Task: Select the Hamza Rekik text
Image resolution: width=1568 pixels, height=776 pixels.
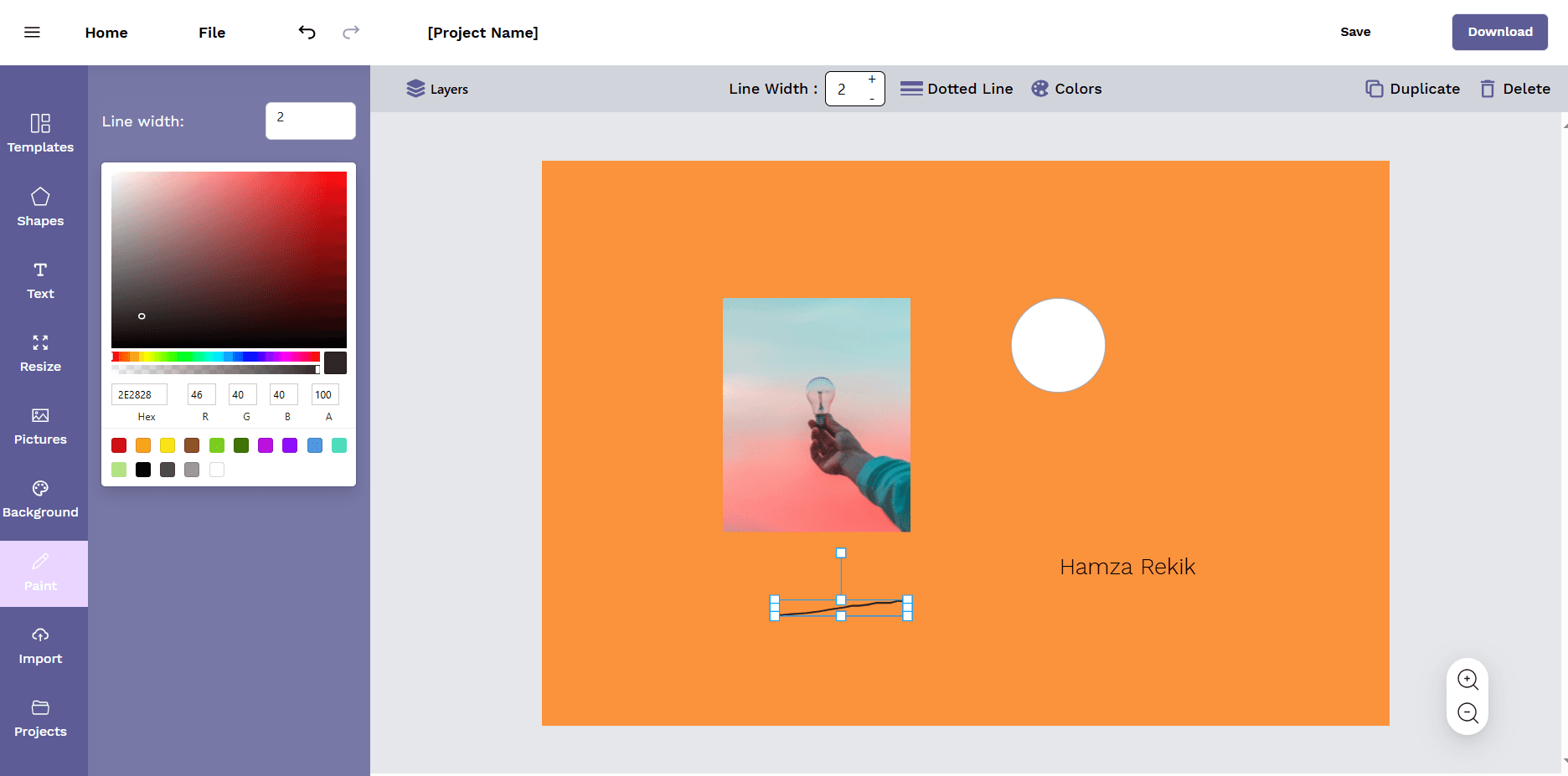Action: (1127, 567)
